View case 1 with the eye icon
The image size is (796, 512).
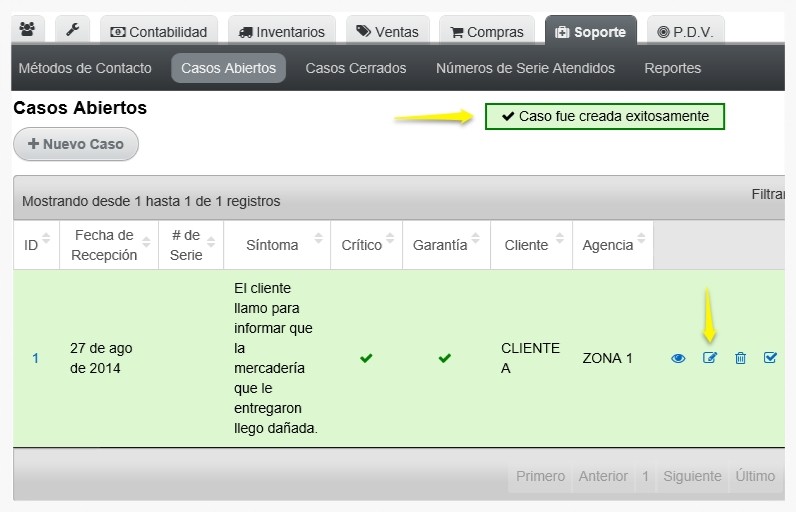(678, 358)
